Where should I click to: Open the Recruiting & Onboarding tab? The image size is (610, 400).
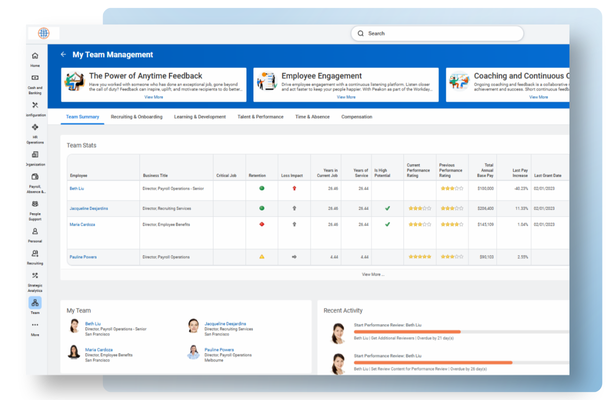click(x=137, y=117)
